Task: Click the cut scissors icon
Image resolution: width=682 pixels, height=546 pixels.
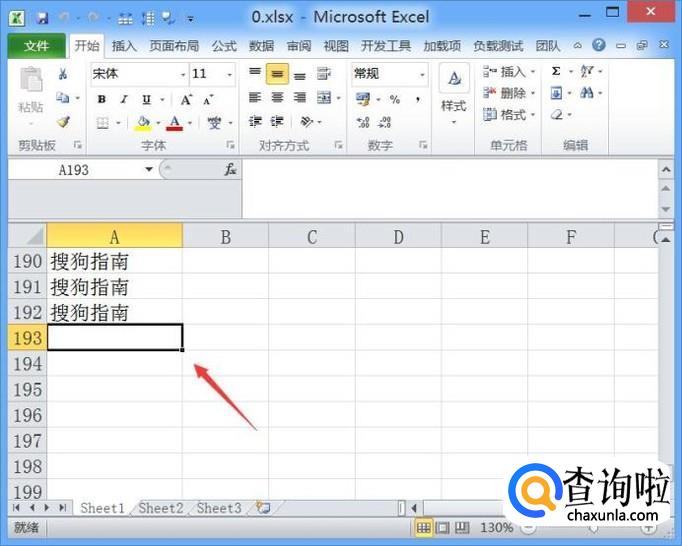Action: click(x=63, y=74)
